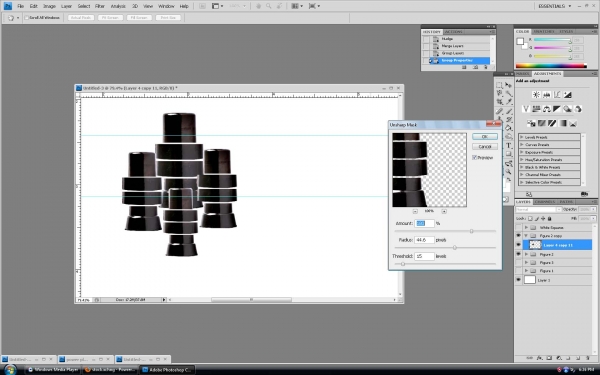Hide the Figure 2 copy group

518,236
